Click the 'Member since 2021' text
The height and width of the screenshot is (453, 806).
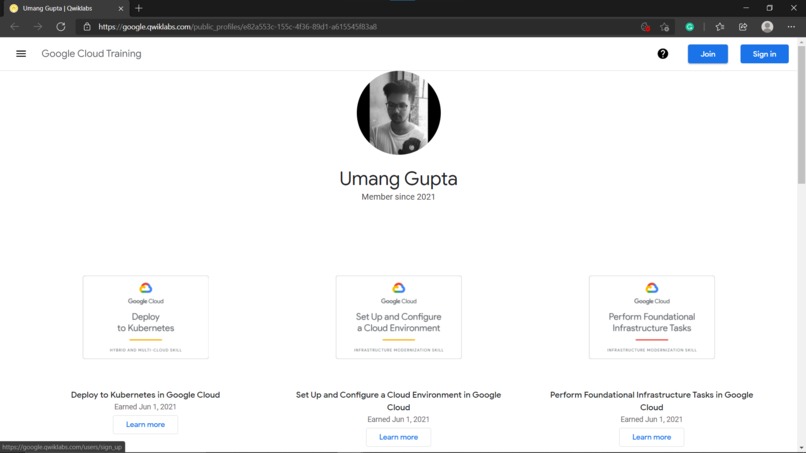[x=398, y=197]
